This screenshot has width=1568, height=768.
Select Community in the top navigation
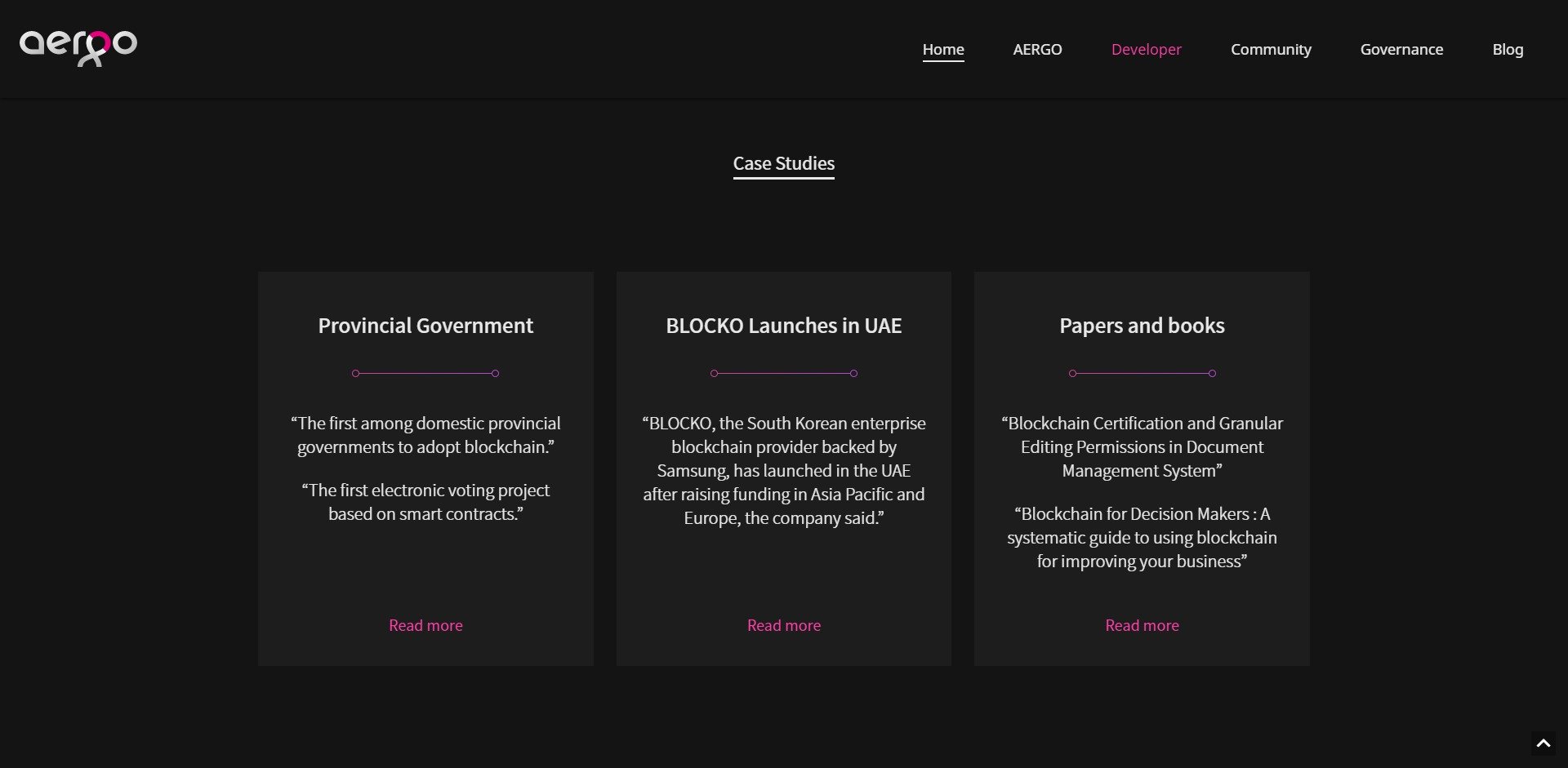[1270, 49]
